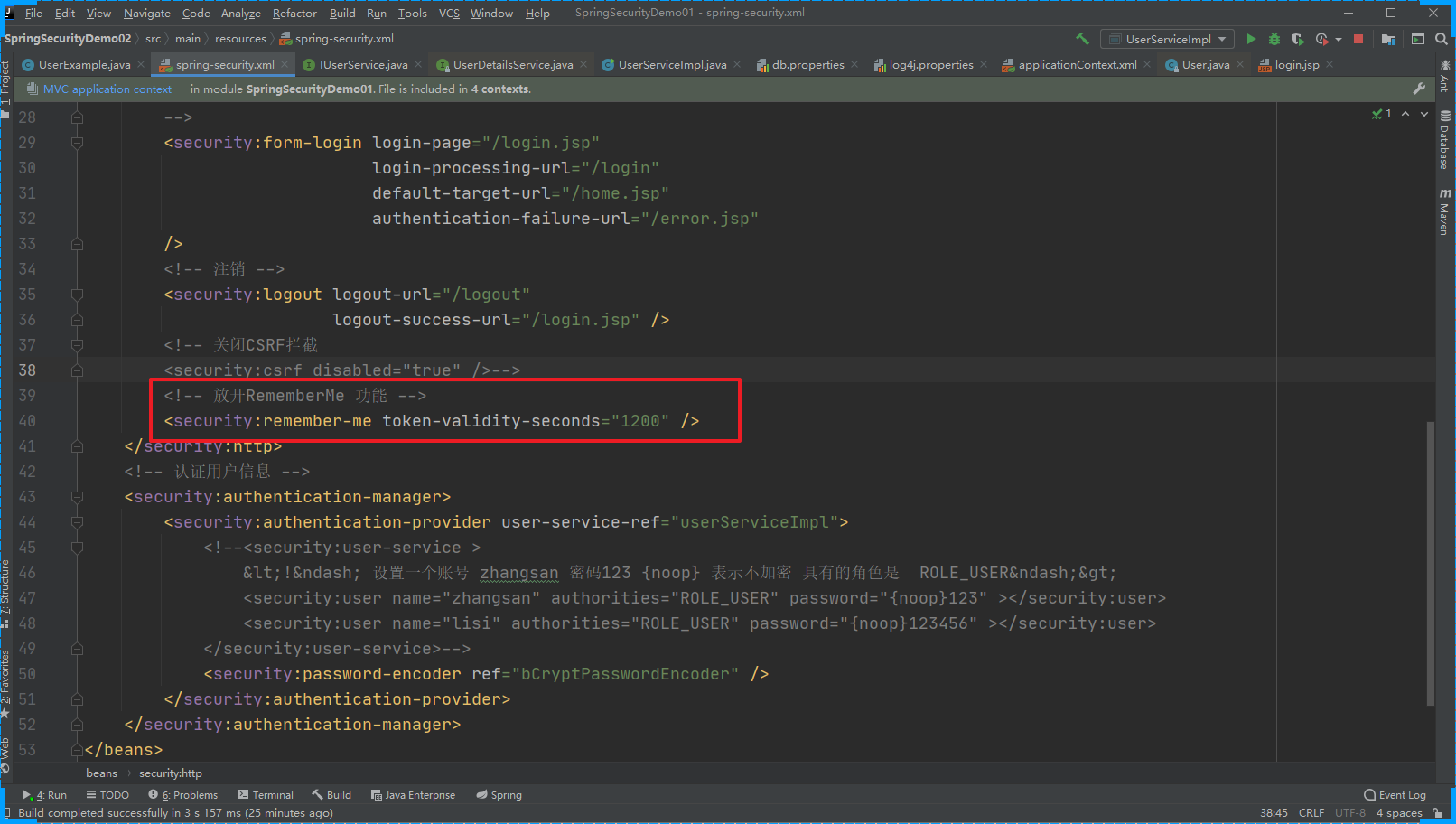This screenshot has width=1456, height=824.
Task: Run the UserServiceImpl configuration with green play
Action: [x=1251, y=39]
